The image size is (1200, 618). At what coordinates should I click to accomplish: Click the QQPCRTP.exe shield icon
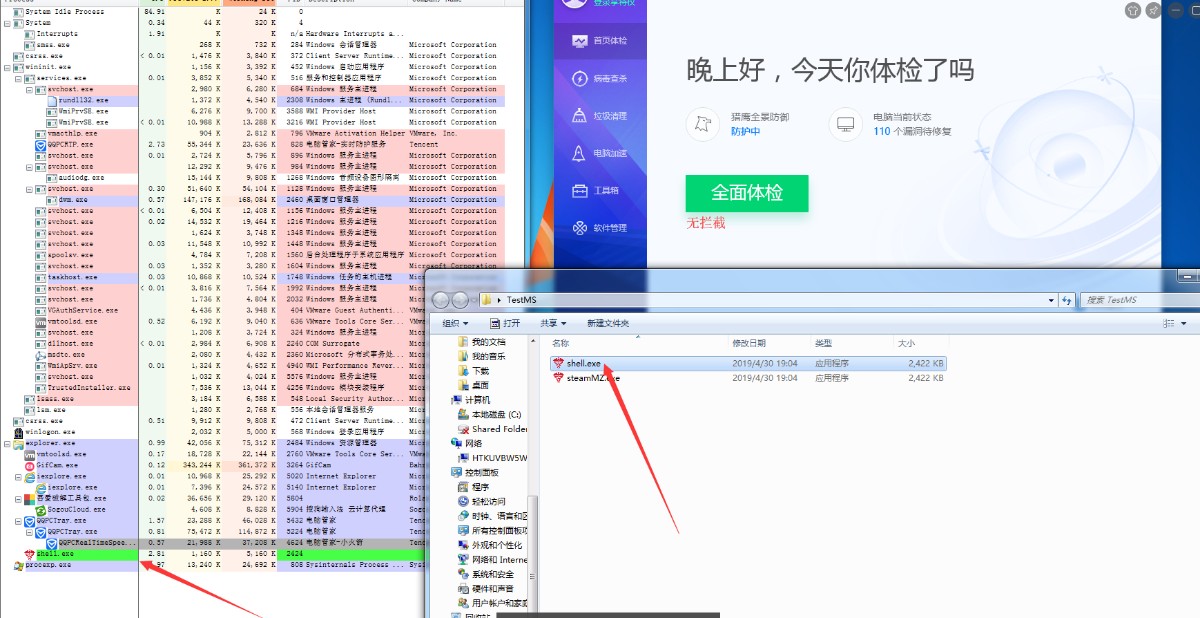[40, 144]
